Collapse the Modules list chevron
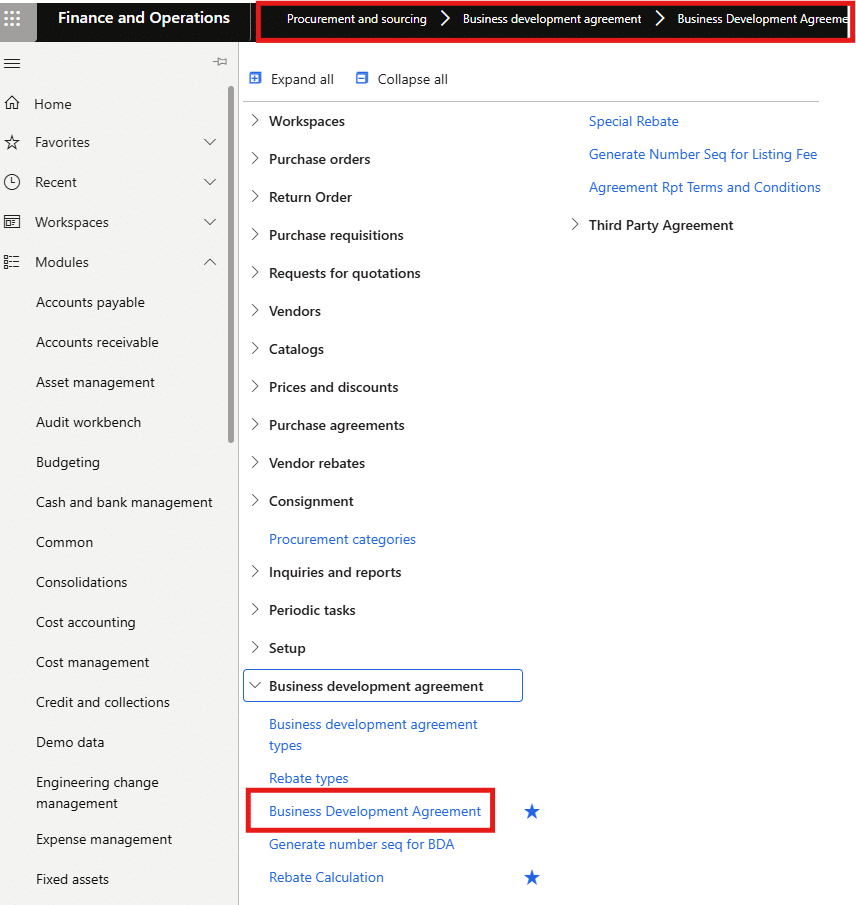The width and height of the screenshot is (856, 905). coord(210,262)
